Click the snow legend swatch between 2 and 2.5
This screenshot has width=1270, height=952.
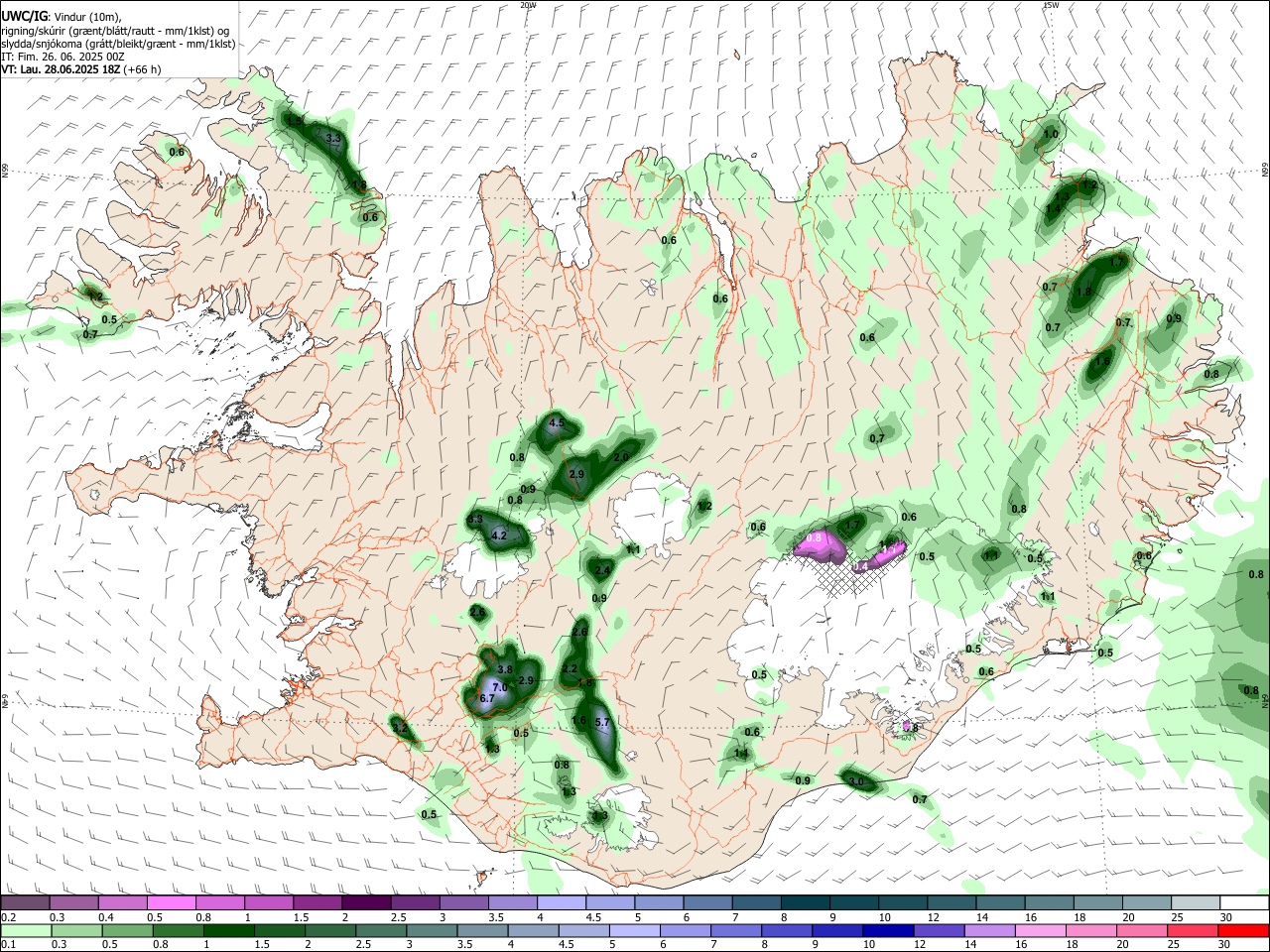coord(366,903)
